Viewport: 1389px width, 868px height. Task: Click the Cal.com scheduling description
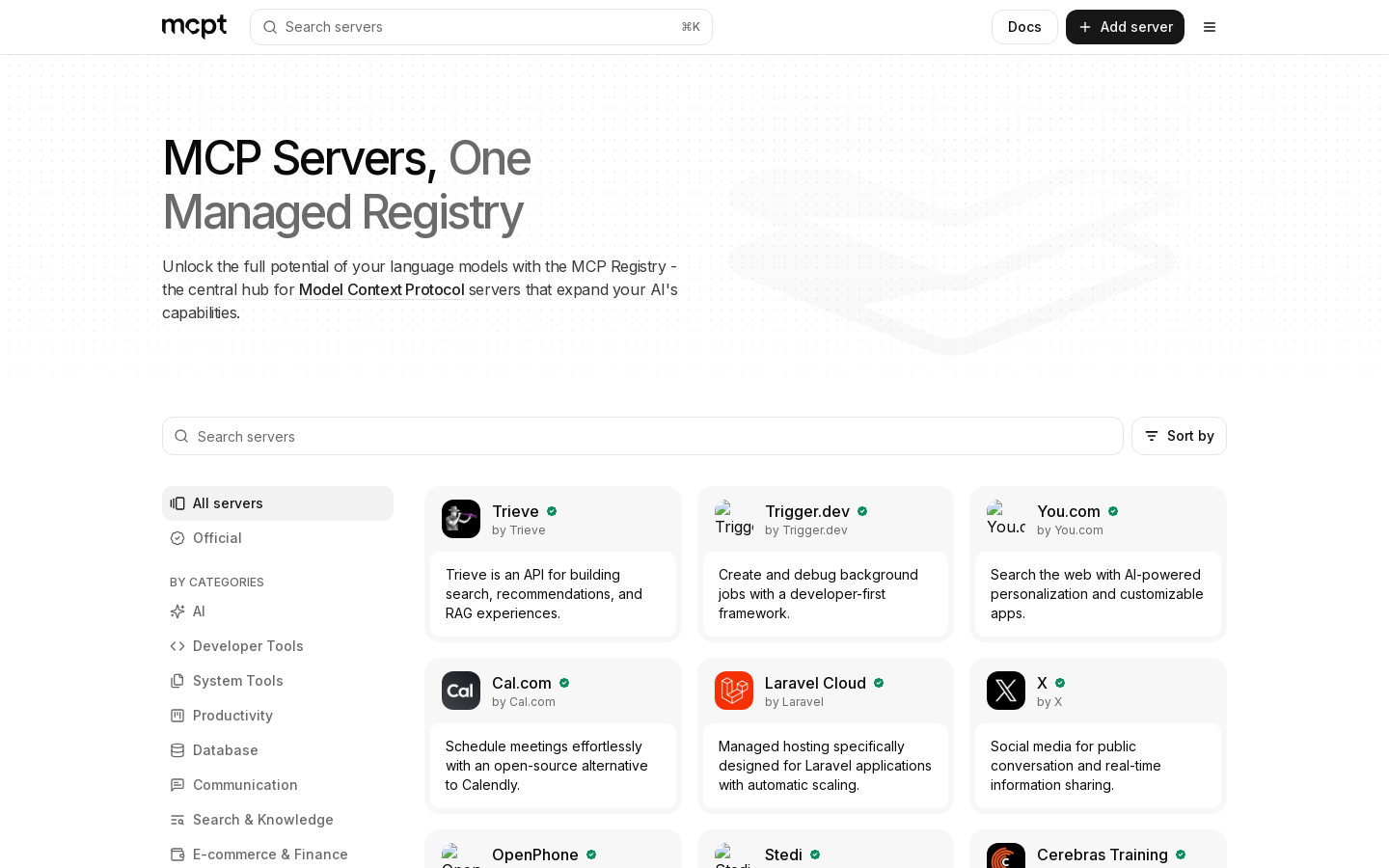coord(547,766)
